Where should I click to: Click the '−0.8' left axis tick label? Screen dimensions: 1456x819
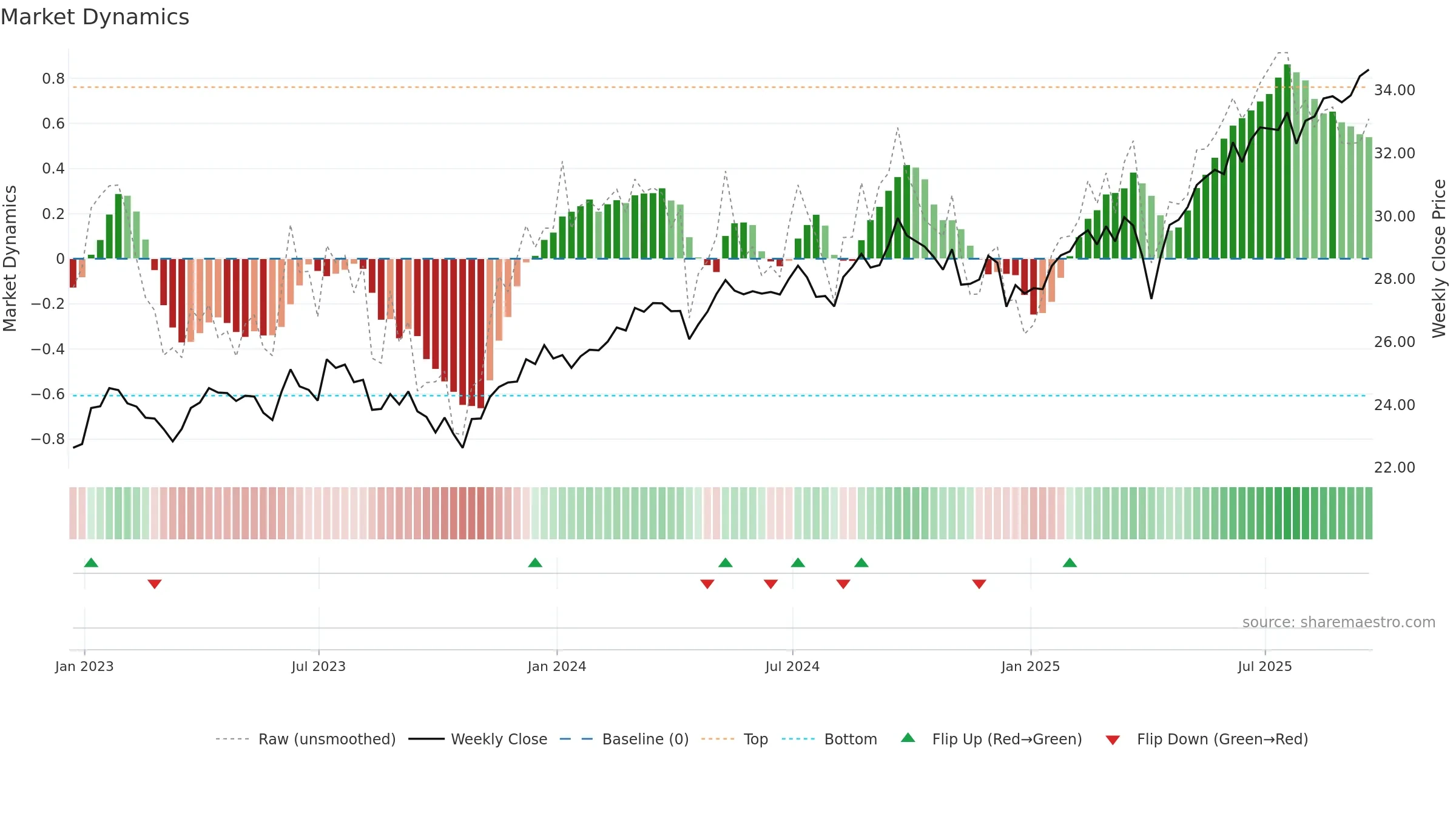pos(48,439)
